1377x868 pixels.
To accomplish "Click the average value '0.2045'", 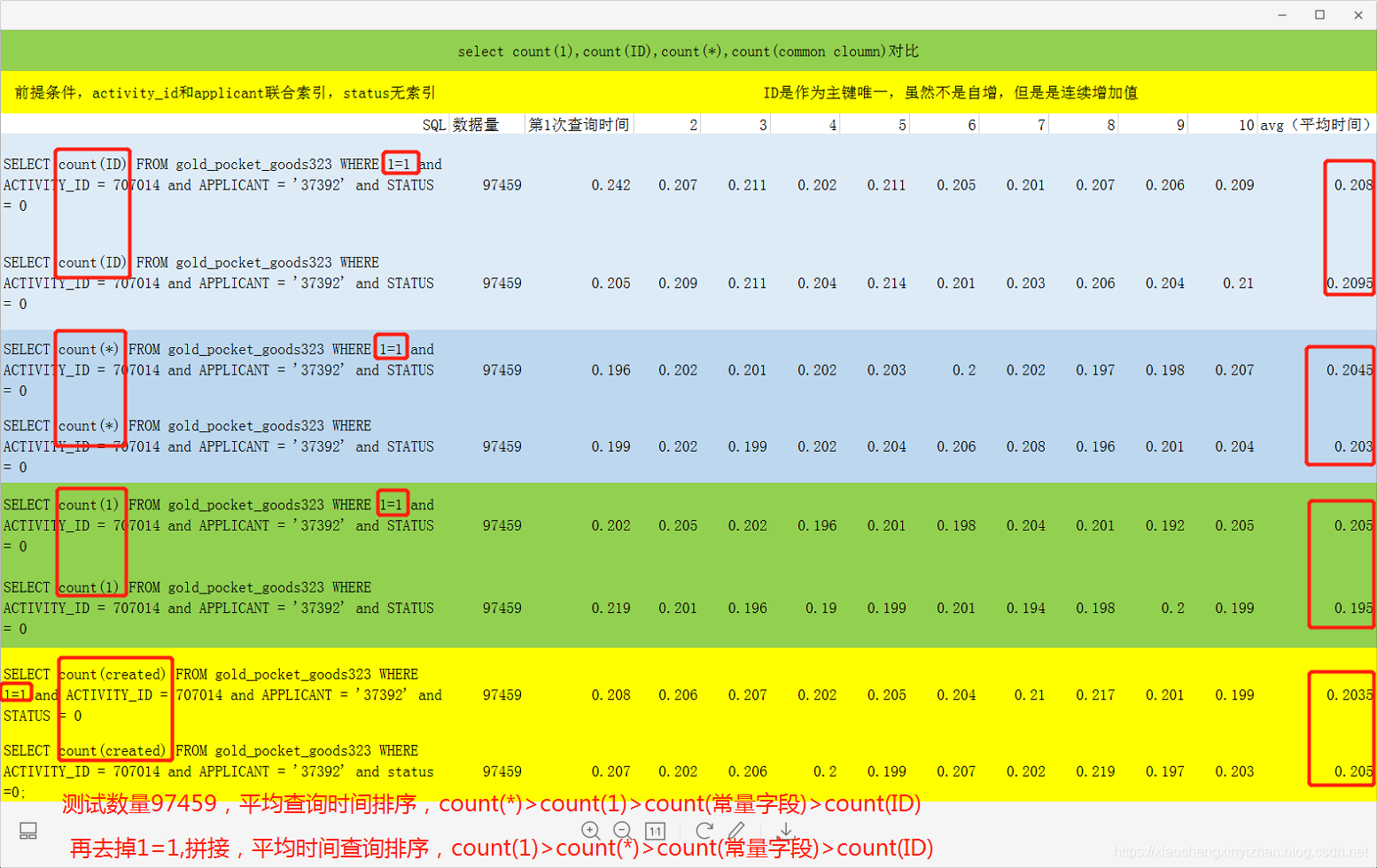I will 1350,370.
